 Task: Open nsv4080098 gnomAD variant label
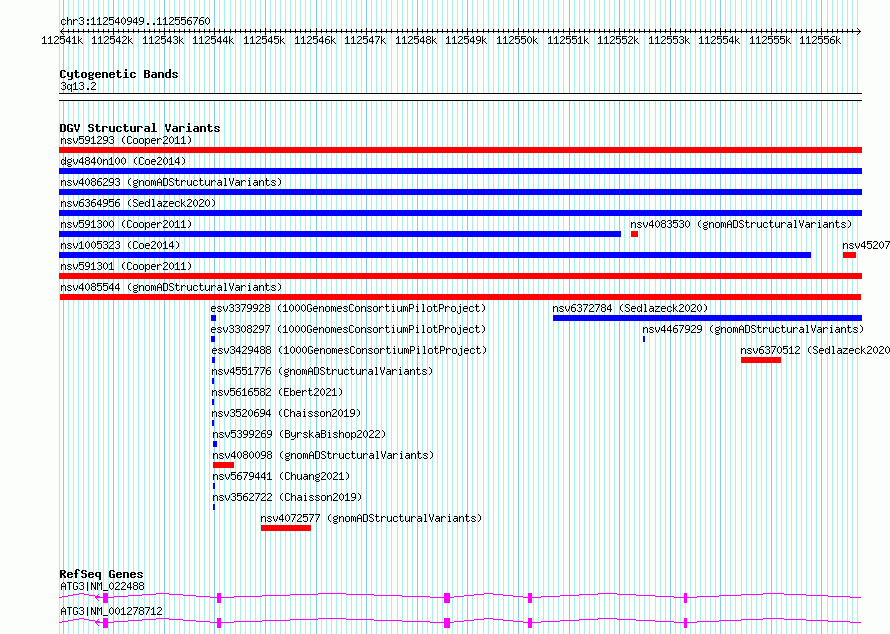click(x=323, y=455)
